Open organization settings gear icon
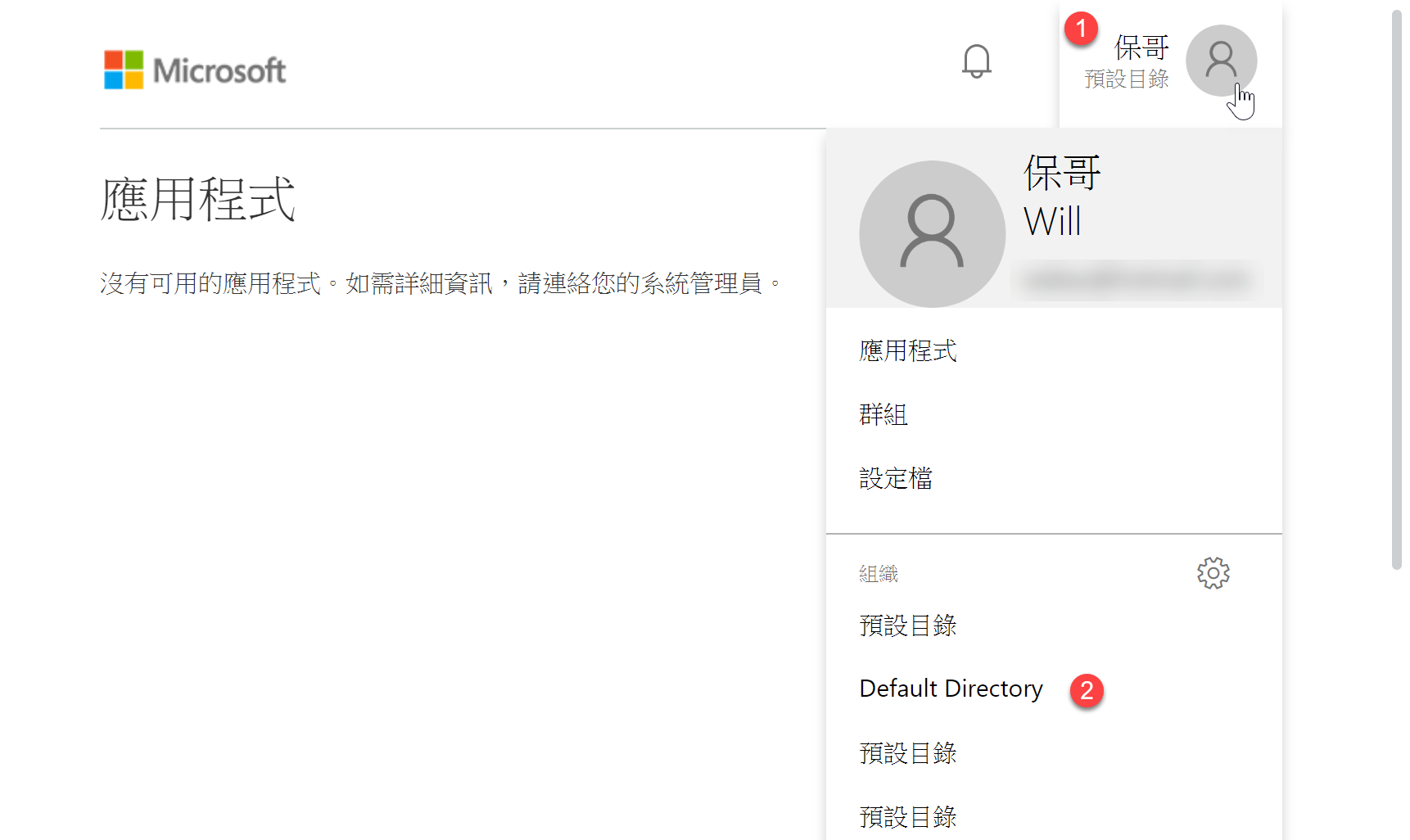Image resolution: width=1410 pixels, height=840 pixels. pos(1213,573)
